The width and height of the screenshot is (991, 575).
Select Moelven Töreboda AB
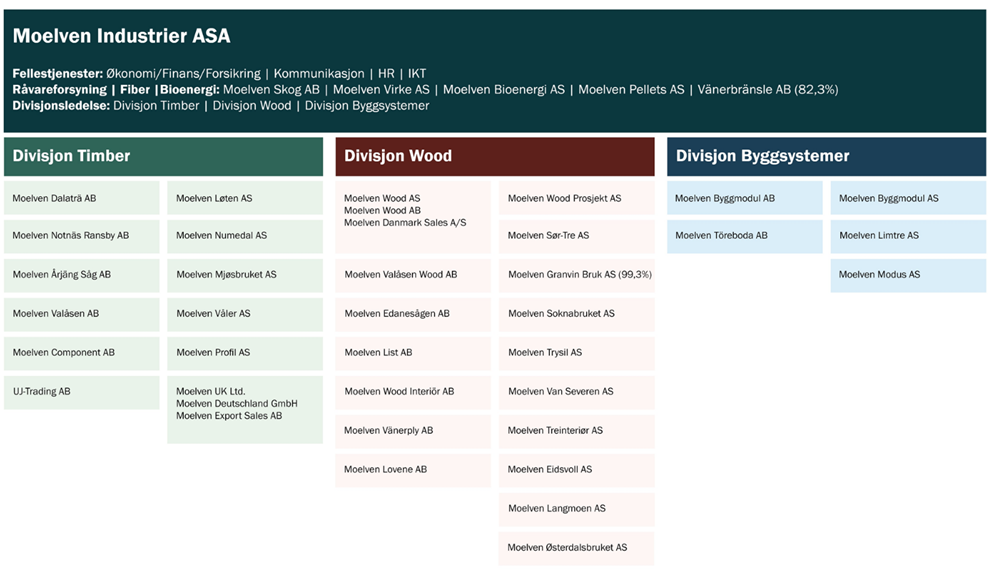click(745, 236)
